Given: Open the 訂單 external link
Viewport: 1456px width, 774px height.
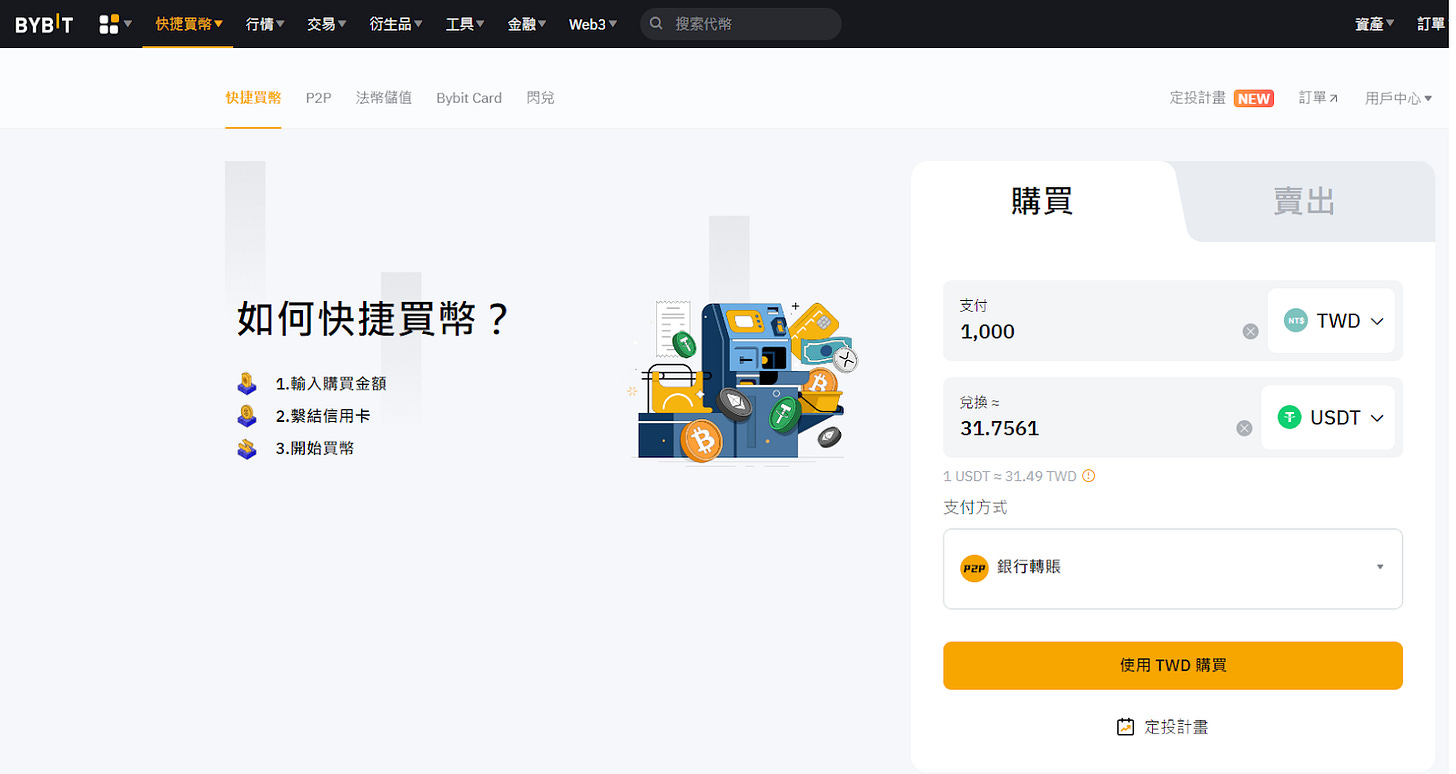Looking at the screenshot, I should (1318, 98).
